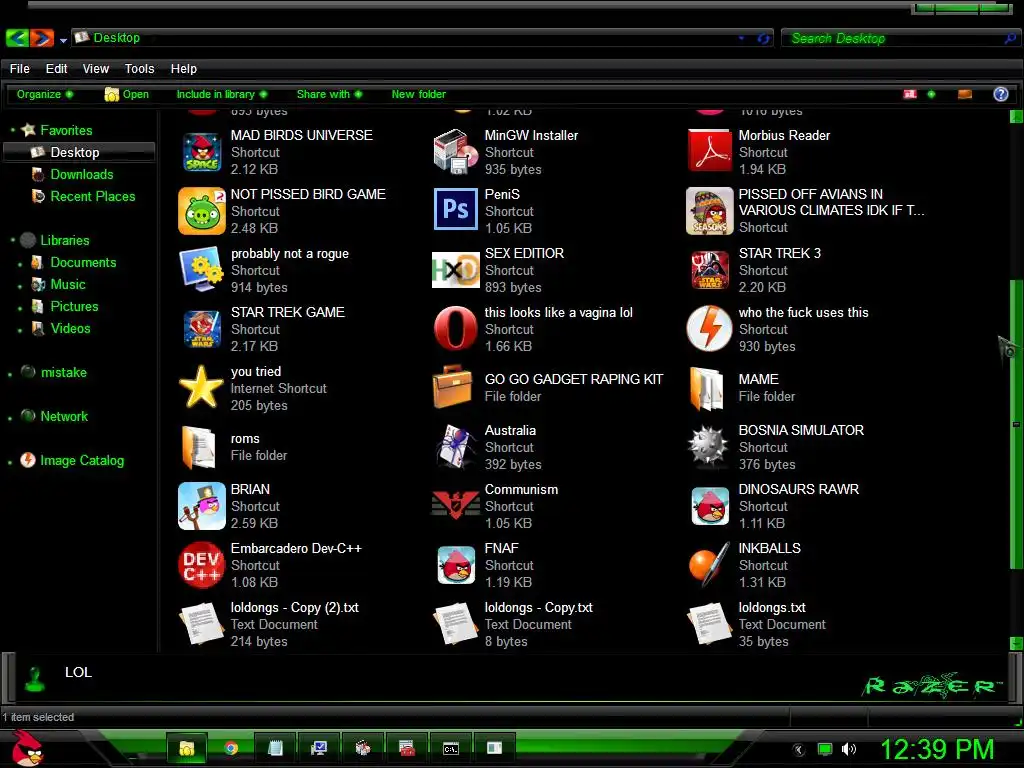This screenshot has height=768, width=1024.
Task: Open the recent pages dropdown arrow
Action: point(63,40)
